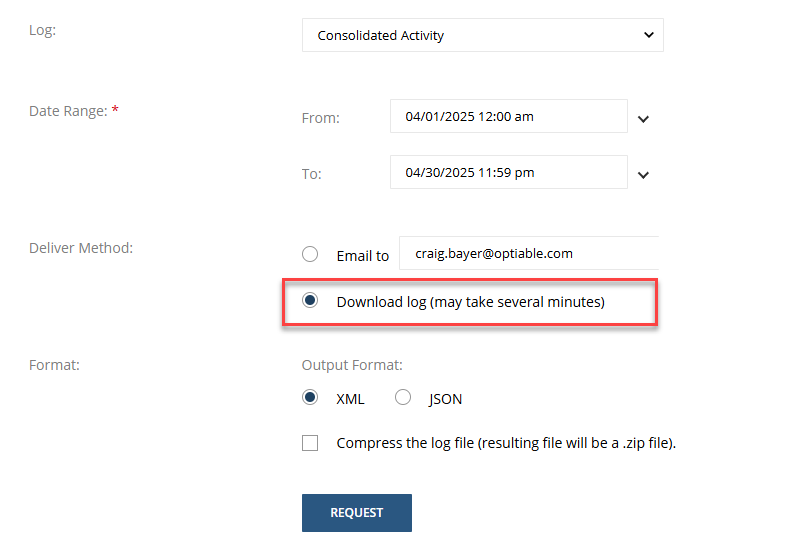
Task: Enable the Compress the log file checkbox
Action: coord(310,443)
